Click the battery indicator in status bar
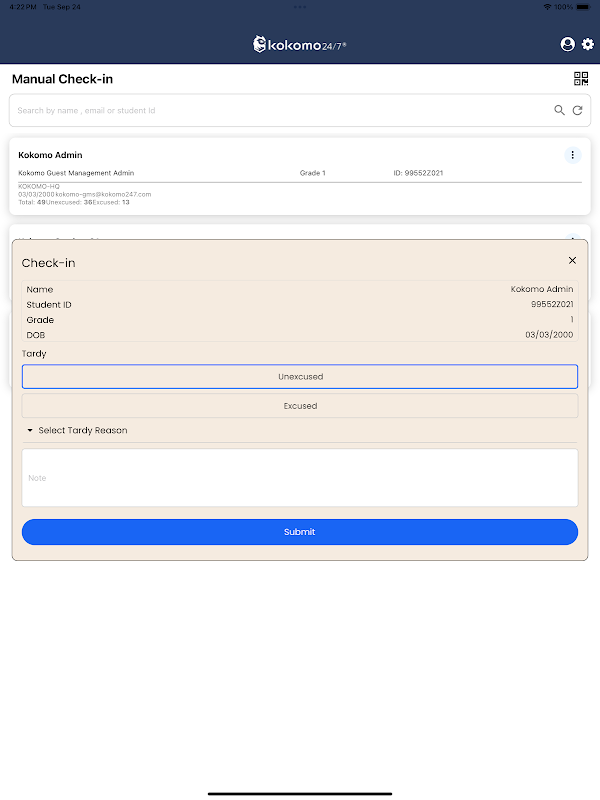Viewport: 600px width, 800px height. pyautogui.click(x=583, y=7)
